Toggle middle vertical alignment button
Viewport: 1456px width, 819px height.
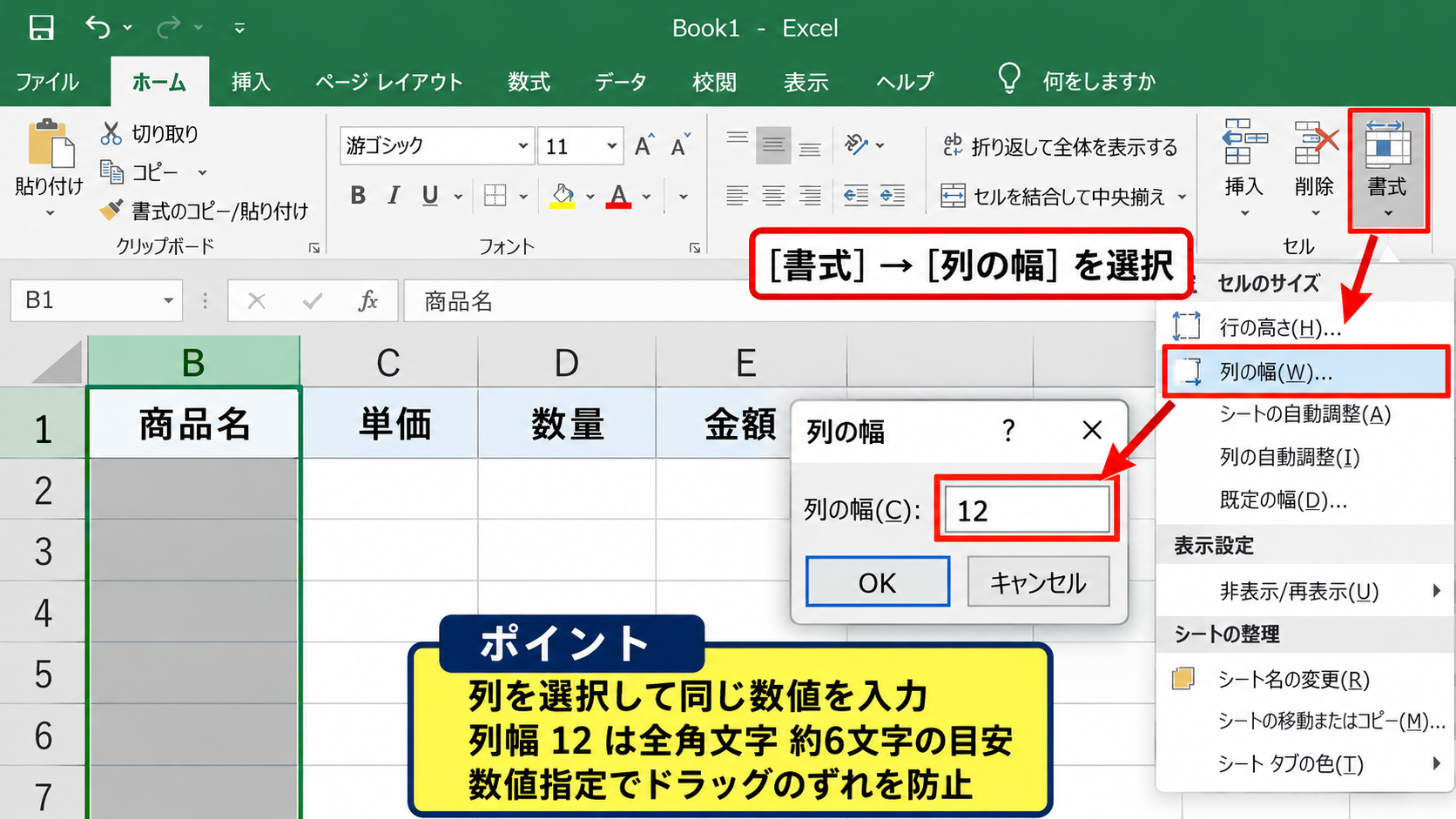[773, 145]
